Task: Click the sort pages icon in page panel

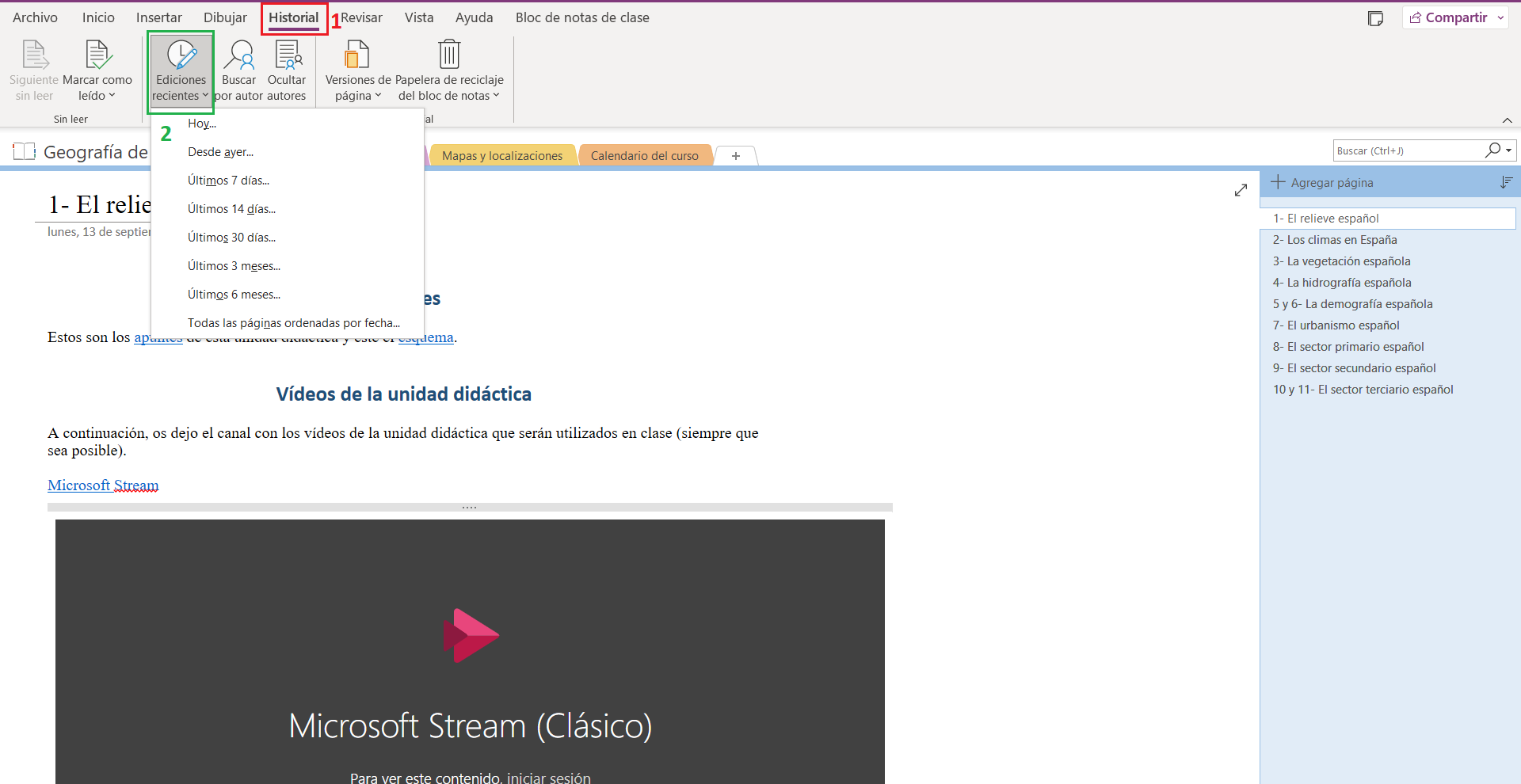Action: 1506,183
